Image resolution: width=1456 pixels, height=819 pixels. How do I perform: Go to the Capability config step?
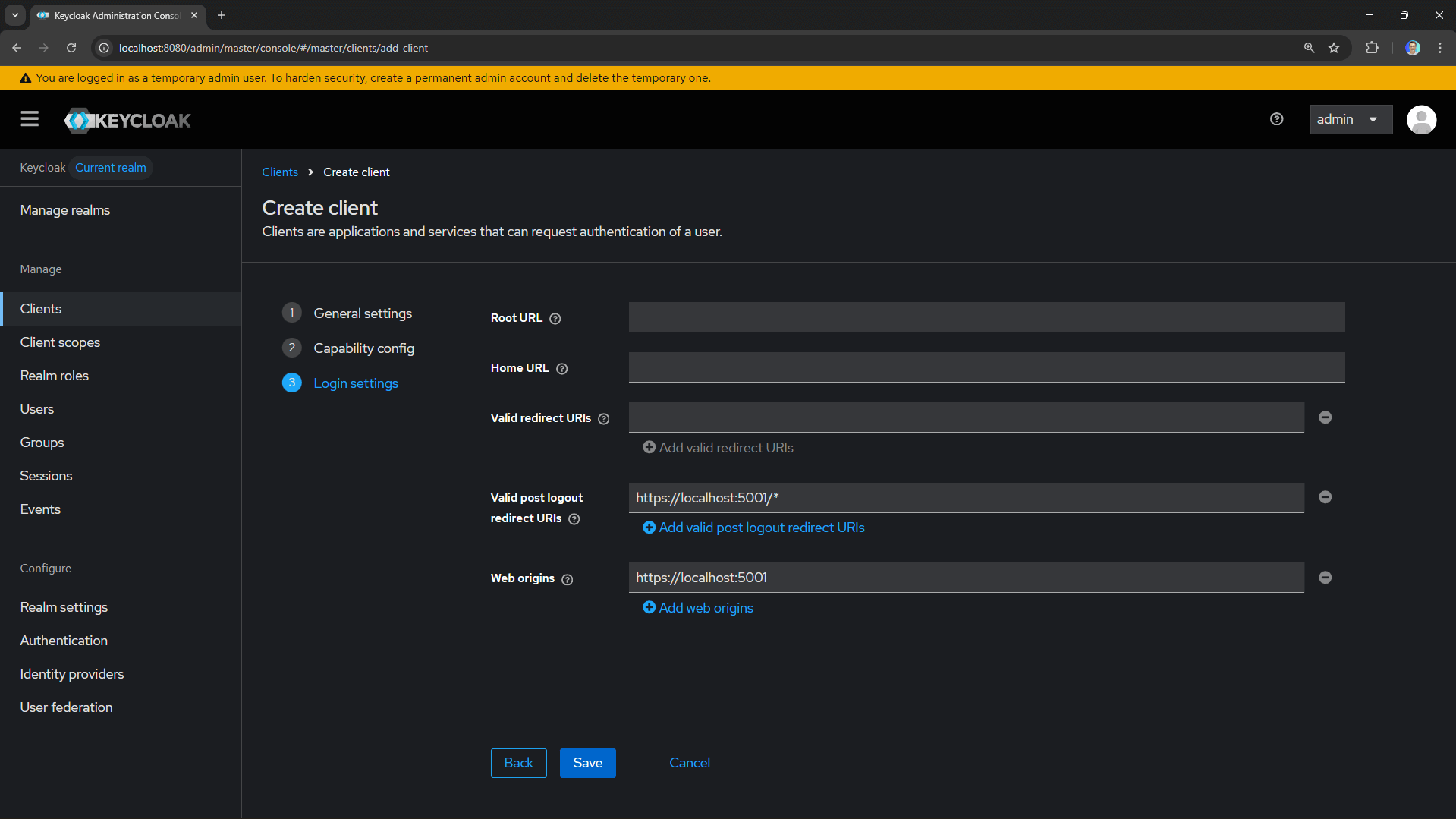[x=364, y=348]
